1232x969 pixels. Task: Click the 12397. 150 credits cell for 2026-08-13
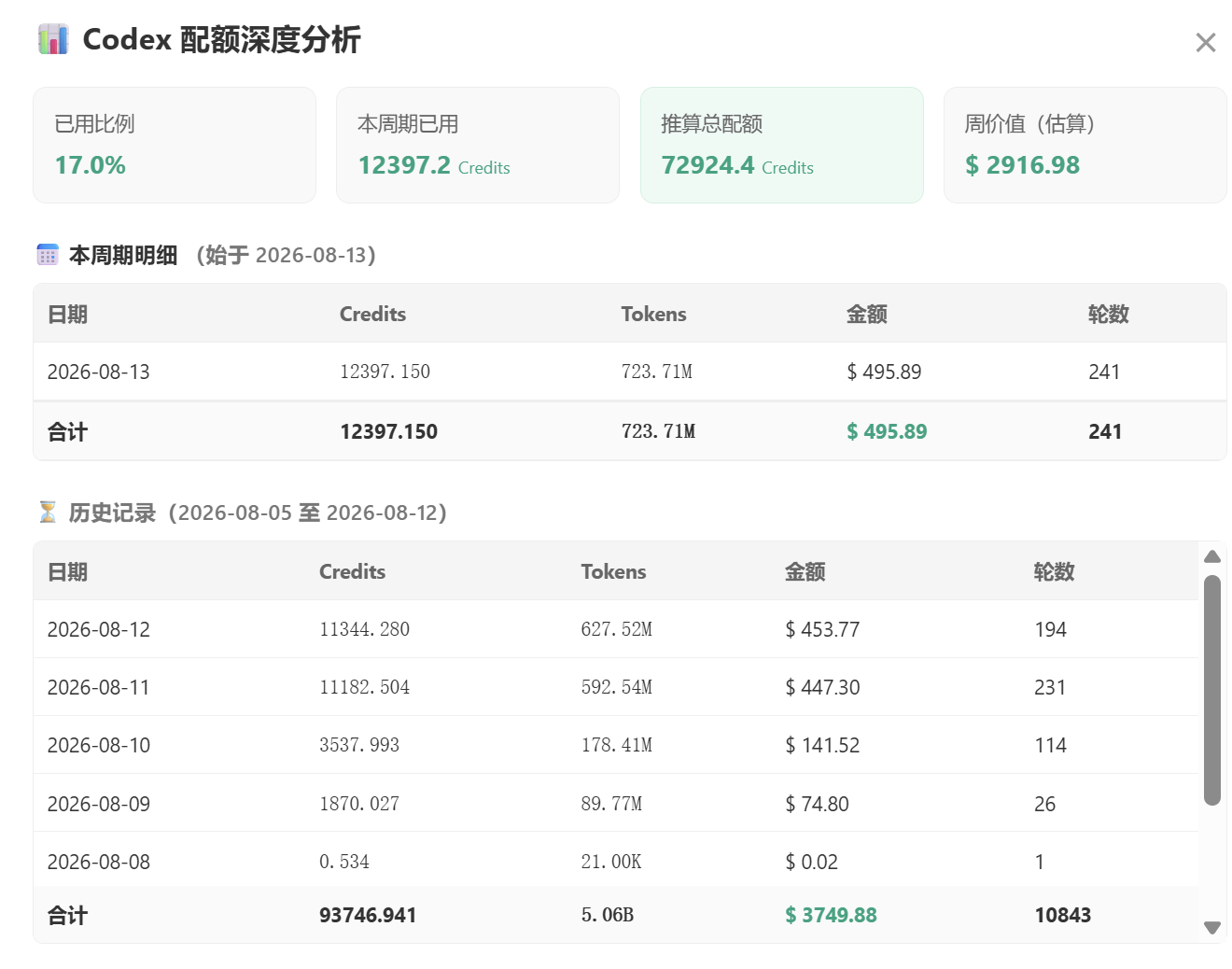385,372
